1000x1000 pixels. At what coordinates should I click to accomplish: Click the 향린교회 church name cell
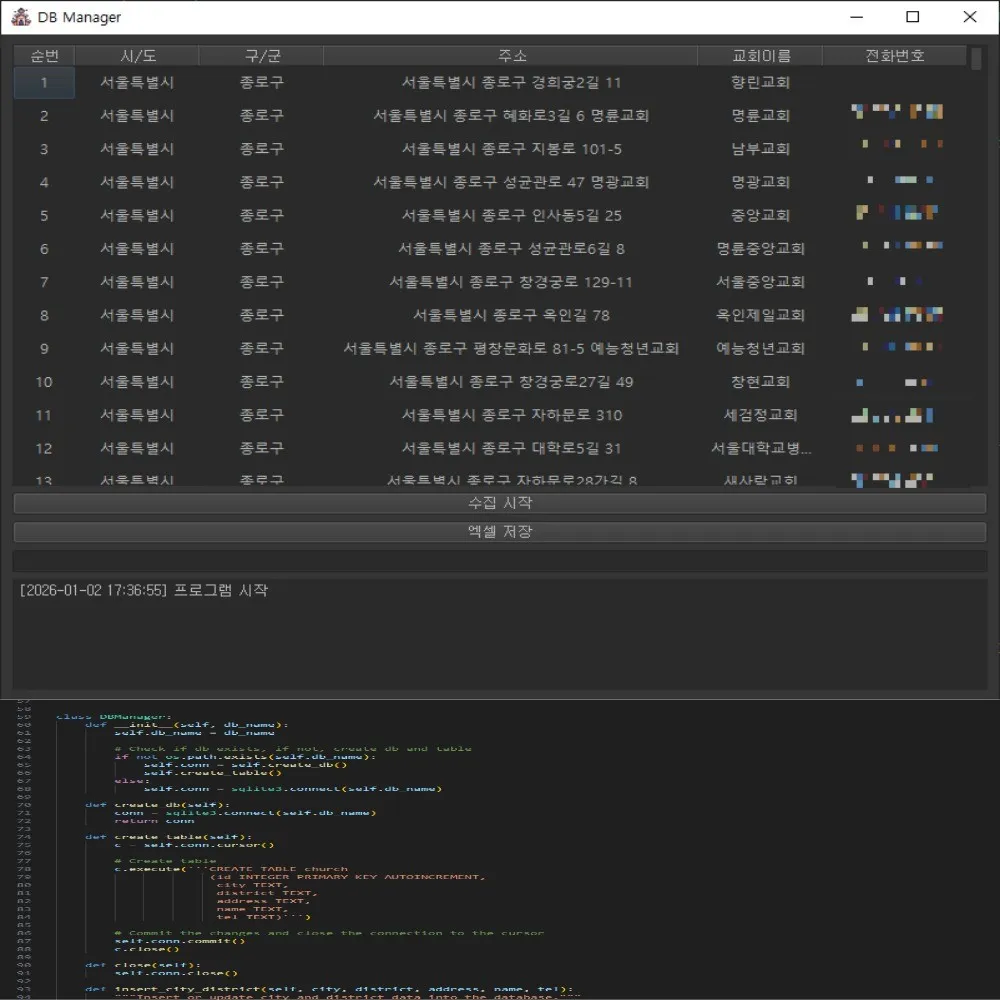point(760,82)
